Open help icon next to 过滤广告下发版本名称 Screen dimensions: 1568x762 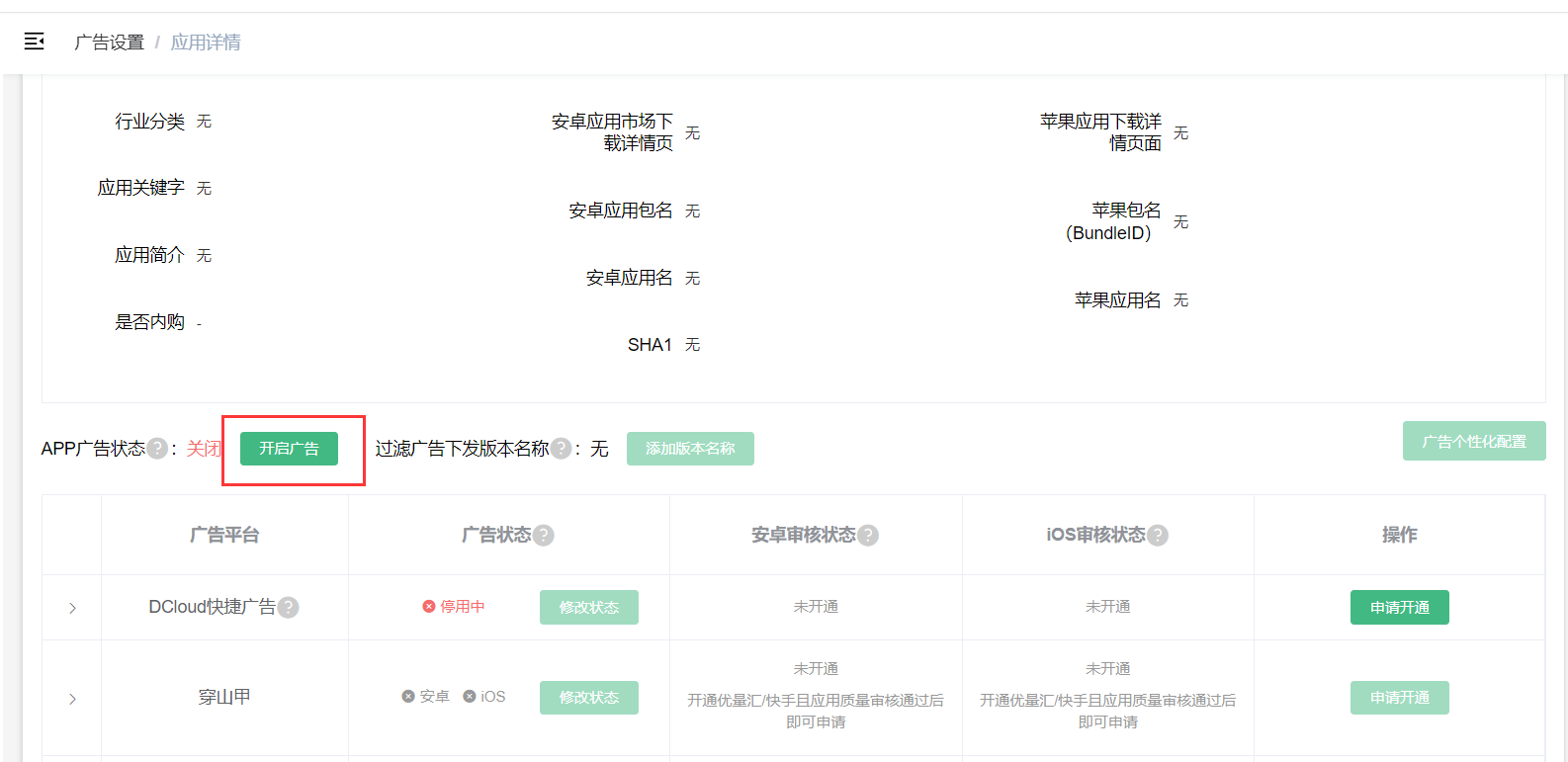click(561, 449)
